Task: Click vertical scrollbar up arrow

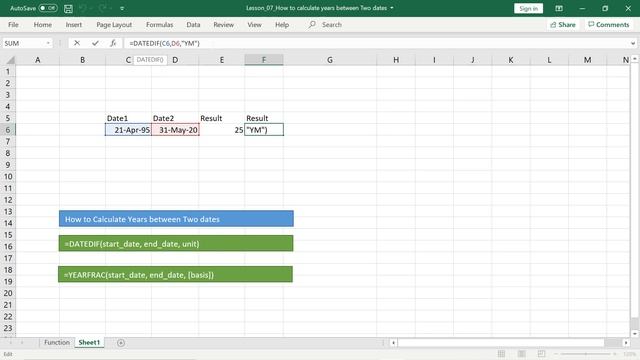Action: click(635, 59)
